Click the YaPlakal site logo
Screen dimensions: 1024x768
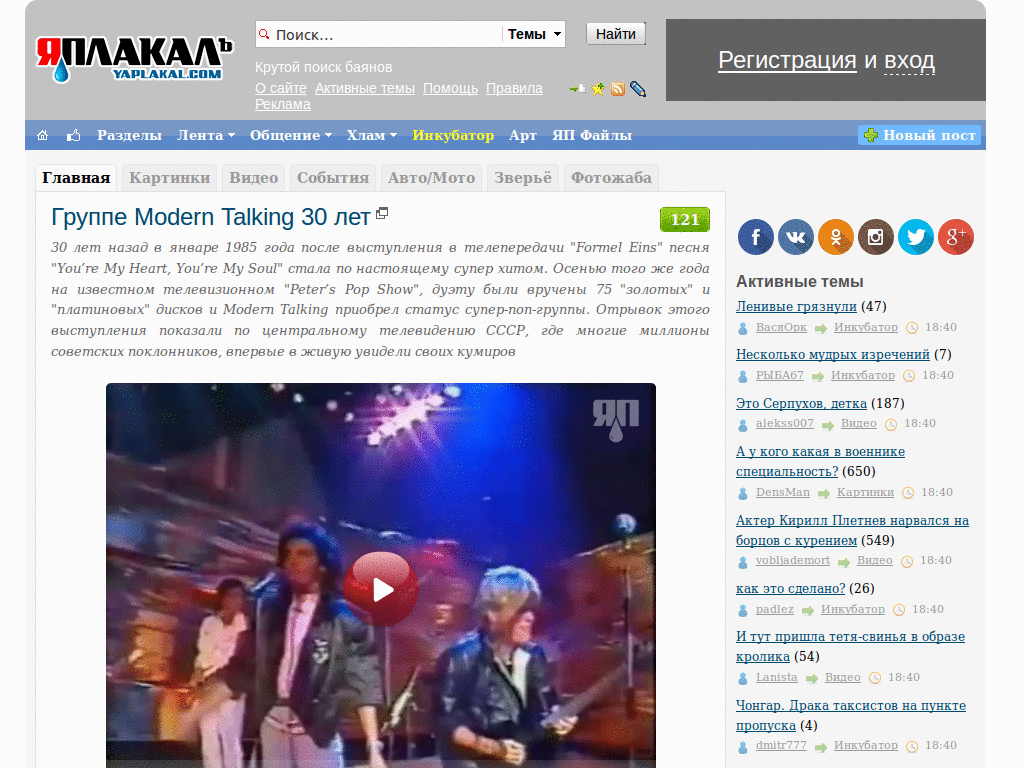(134, 59)
